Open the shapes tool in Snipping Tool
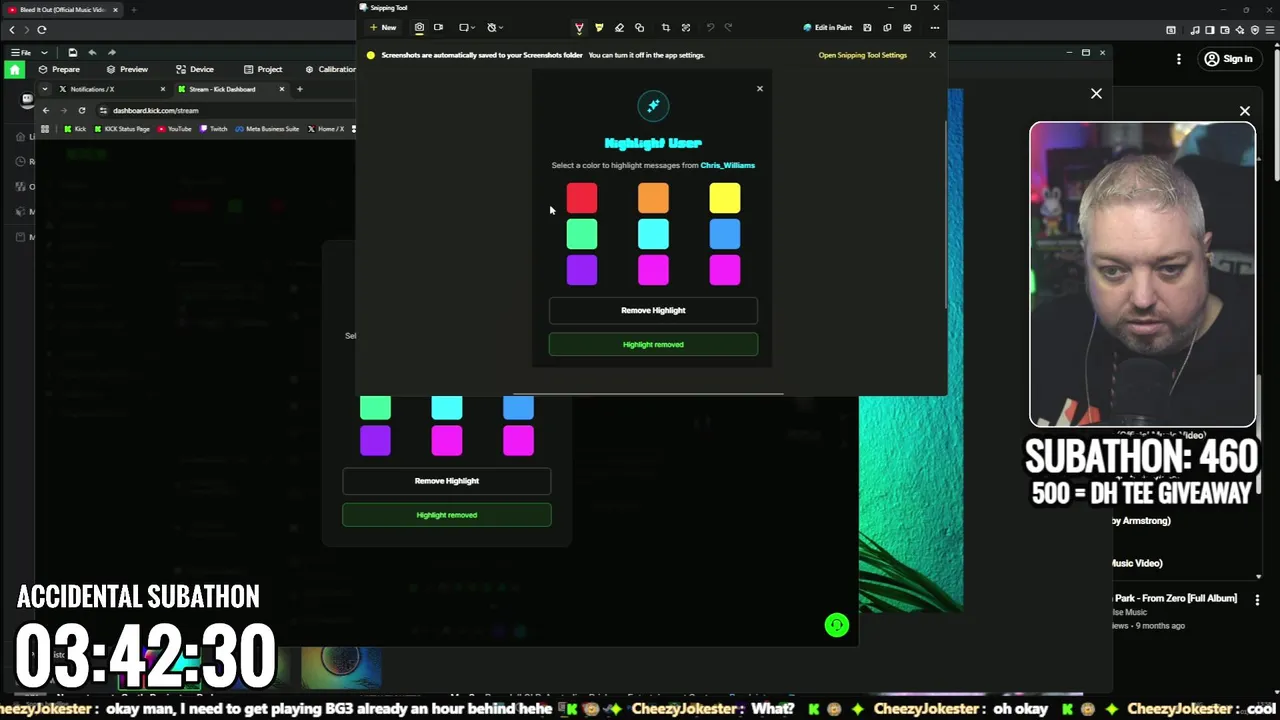This screenshot has height=720, width=1280. pyautogui.click(x=639, y=27)
